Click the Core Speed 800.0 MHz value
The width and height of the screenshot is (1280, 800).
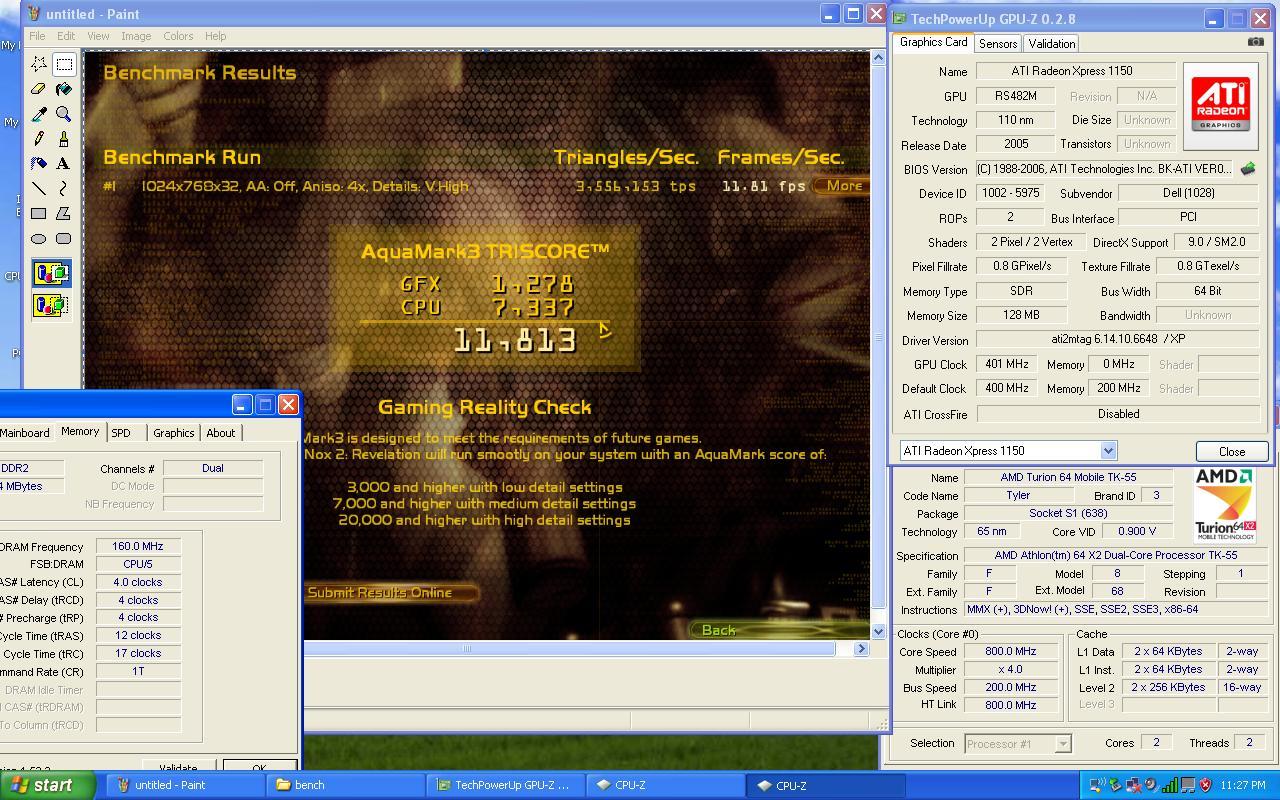(1010, 651)
